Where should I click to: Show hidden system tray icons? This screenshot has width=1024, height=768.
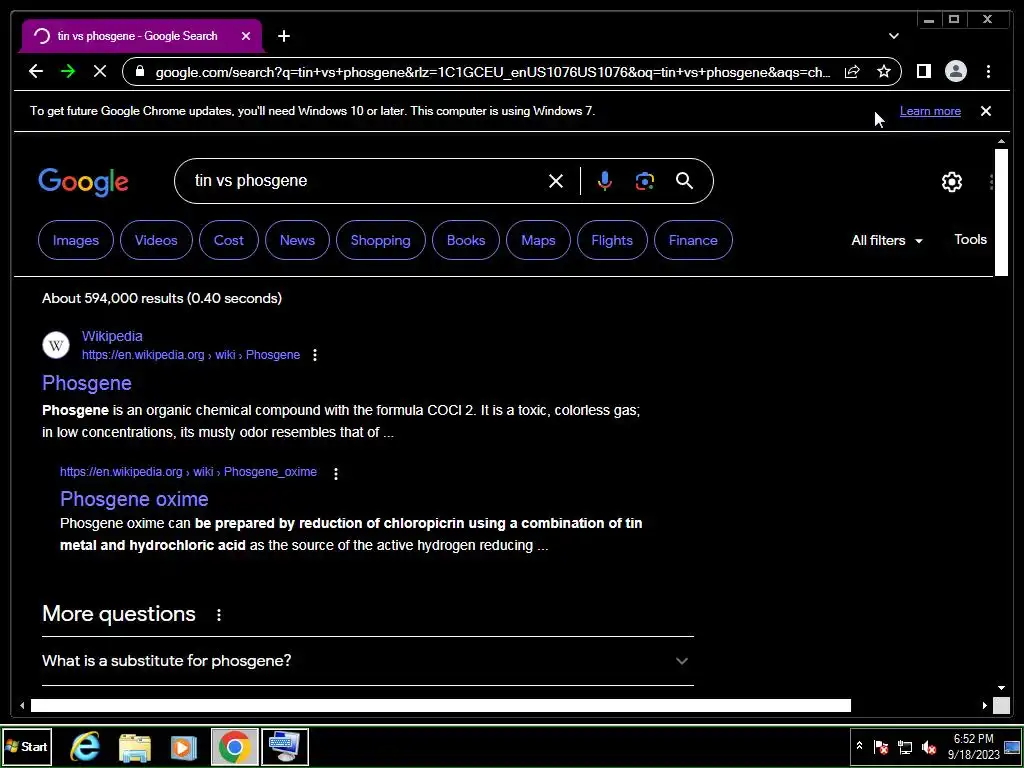(859, 746)
